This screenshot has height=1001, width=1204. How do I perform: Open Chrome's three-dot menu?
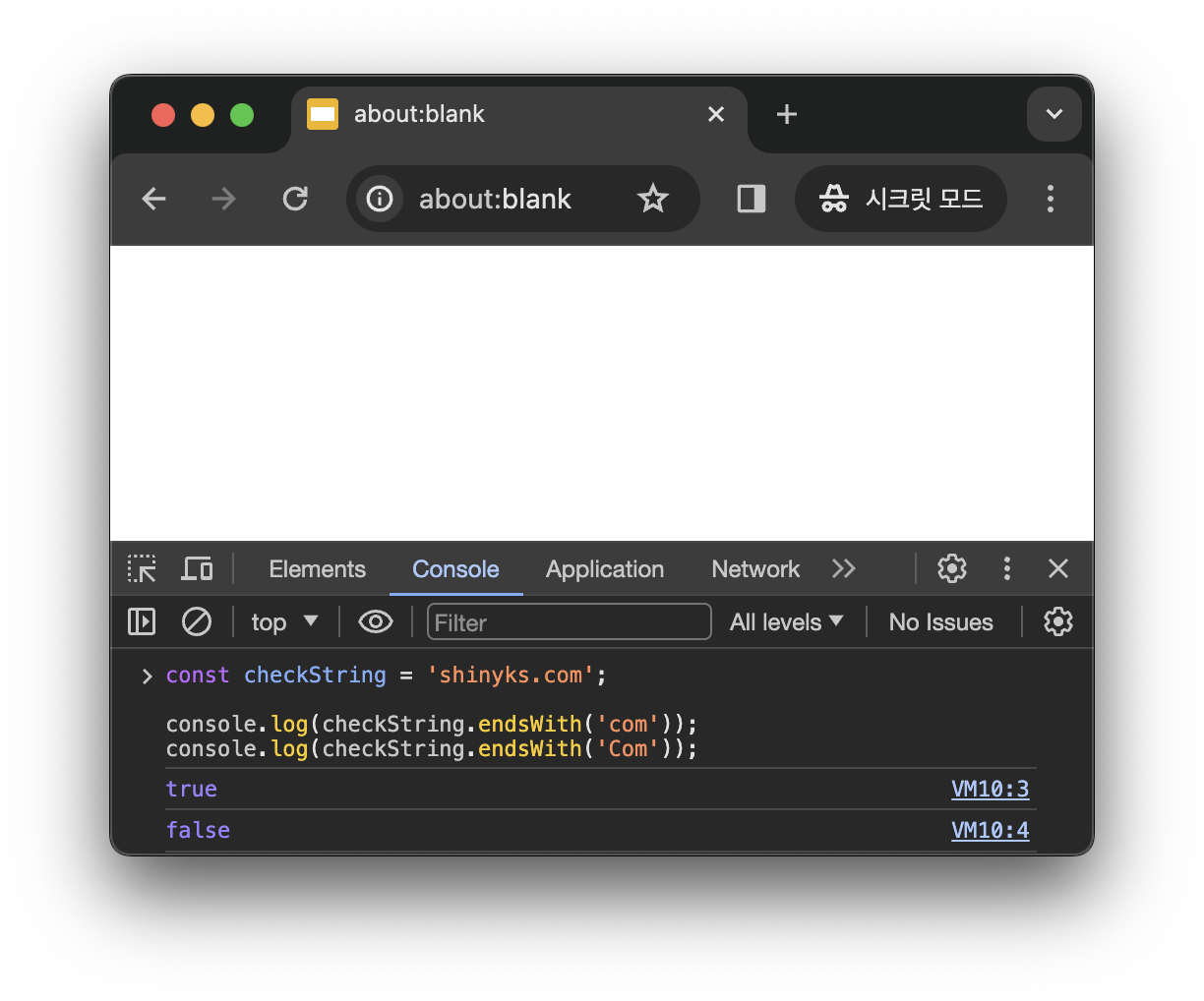click(x=1051, y=199)
